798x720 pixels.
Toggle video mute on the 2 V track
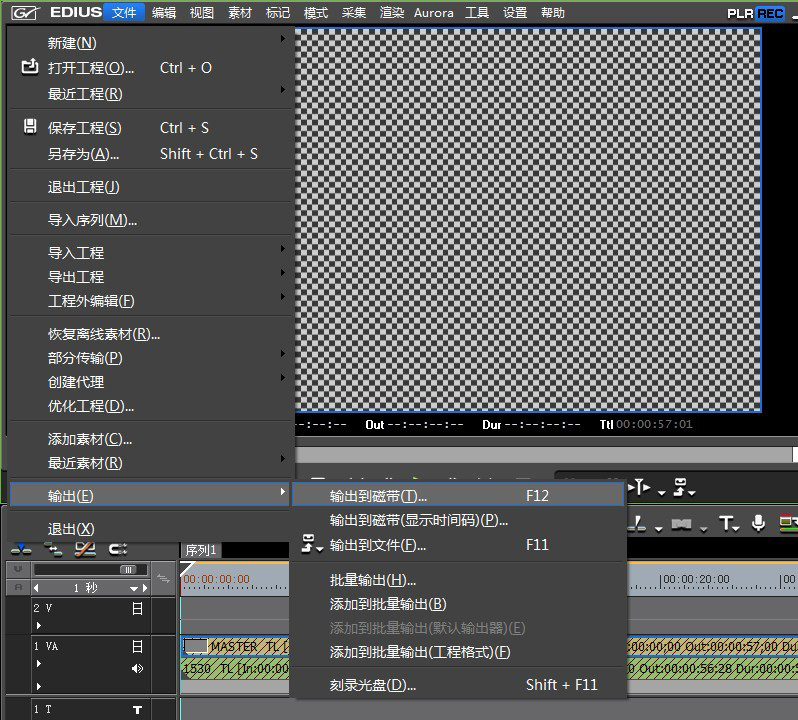[x=137, y=608]
